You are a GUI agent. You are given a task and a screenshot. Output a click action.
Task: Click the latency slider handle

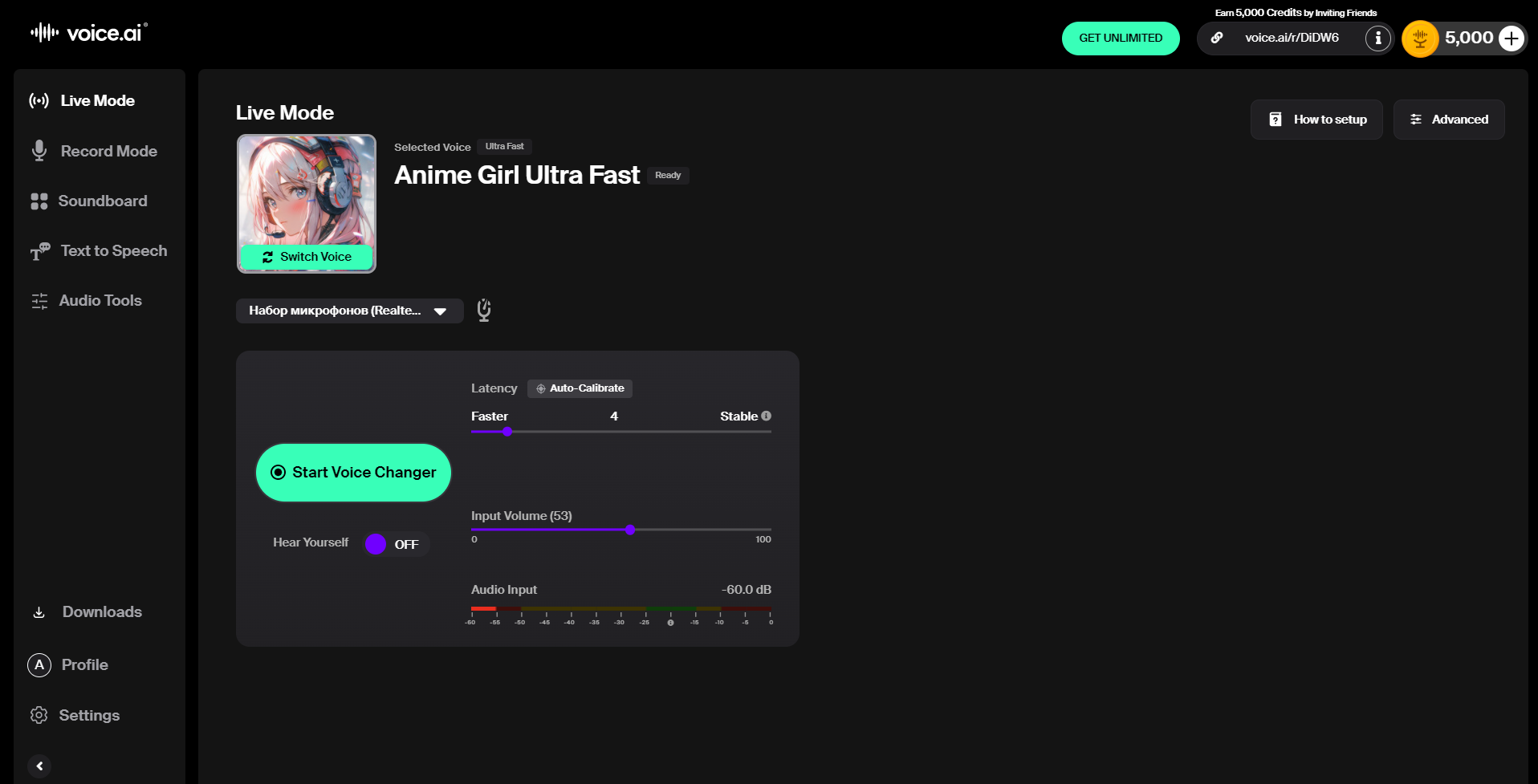(507, 432)
